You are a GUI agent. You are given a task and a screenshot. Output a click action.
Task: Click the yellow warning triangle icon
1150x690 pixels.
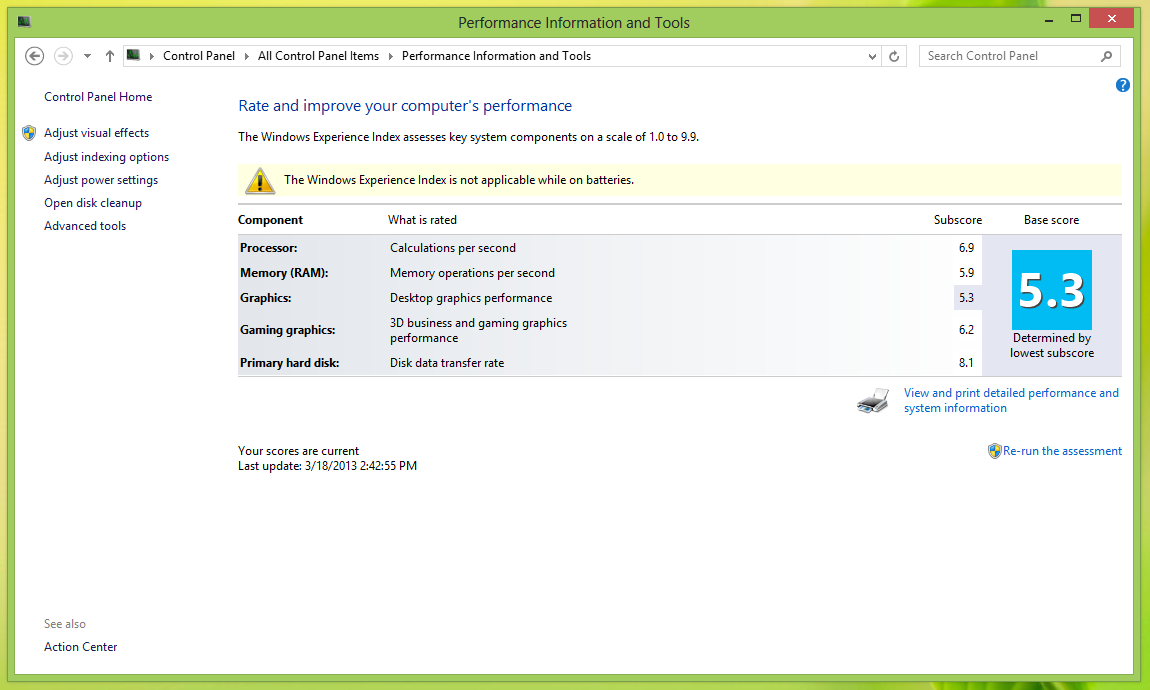pyautogui.click(x=260, y=180)
